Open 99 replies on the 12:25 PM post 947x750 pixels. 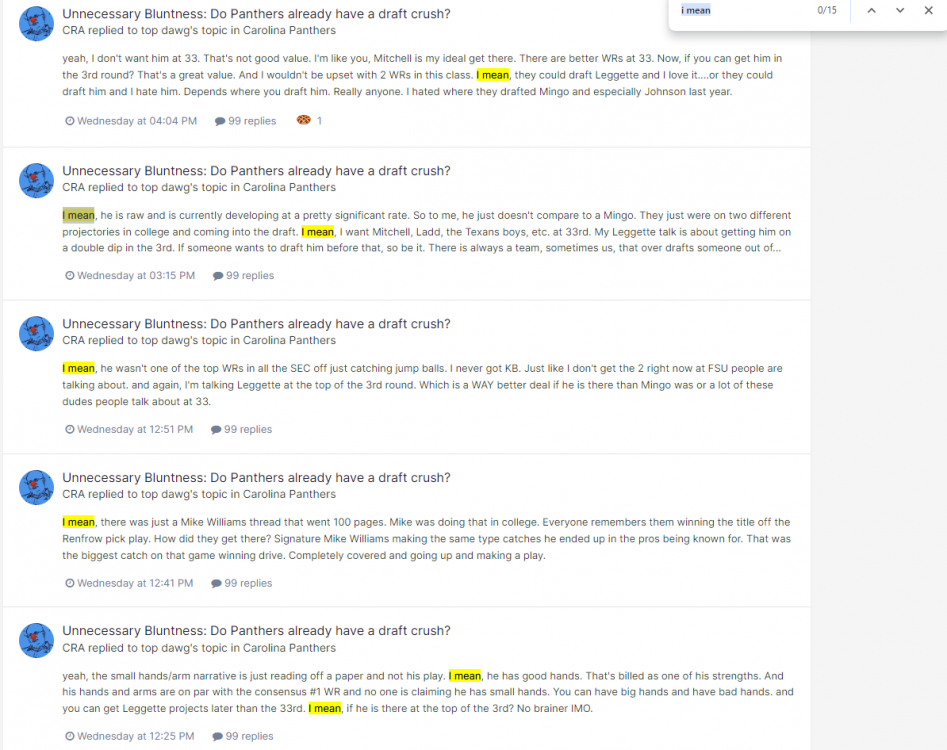[x=243, y=736]
